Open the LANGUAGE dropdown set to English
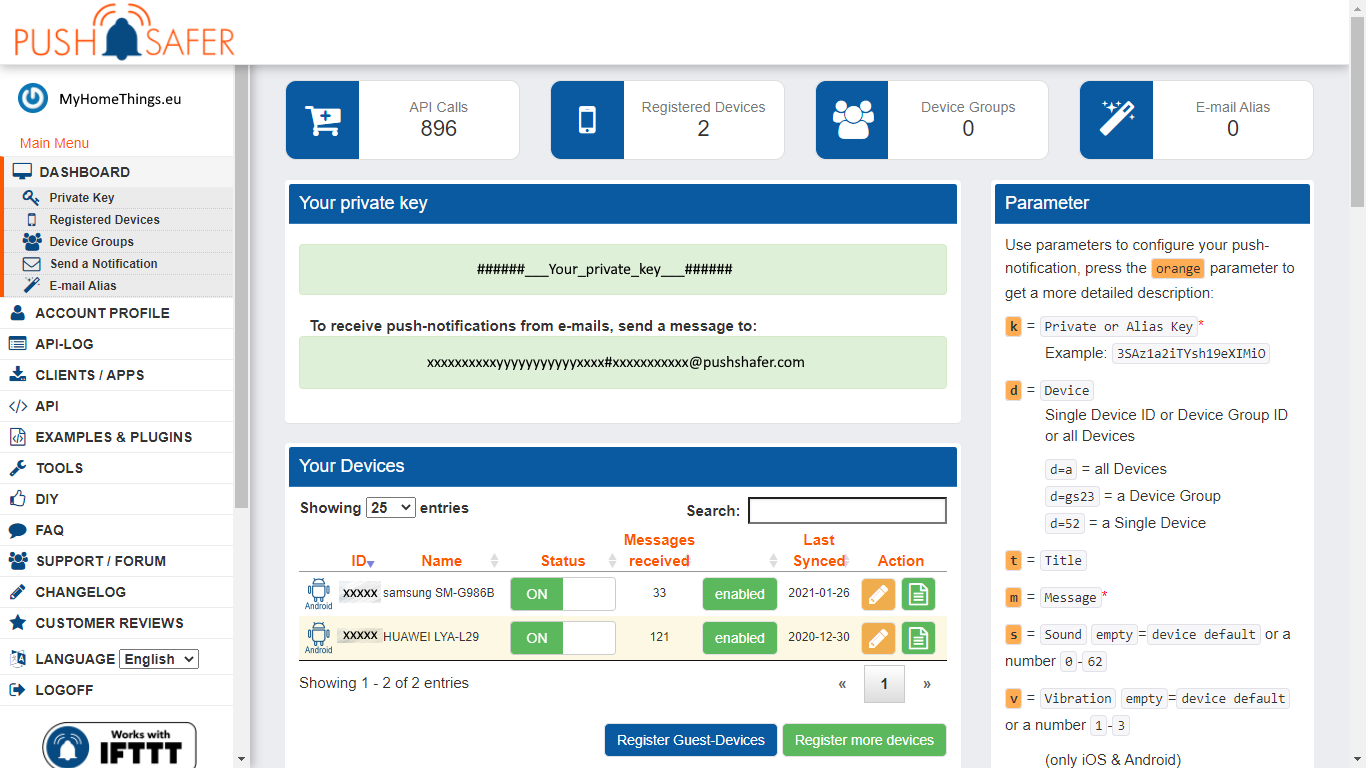 pyautogui.click(x=159, y=659)
